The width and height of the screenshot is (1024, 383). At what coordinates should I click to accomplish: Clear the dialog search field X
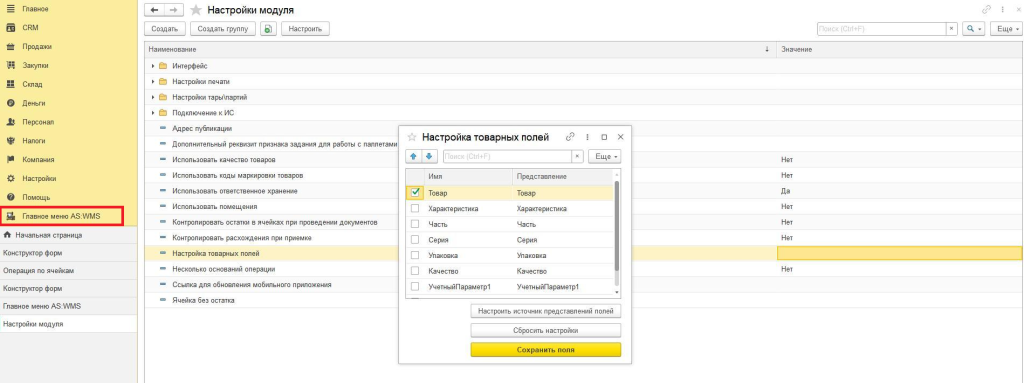(577, 157)
